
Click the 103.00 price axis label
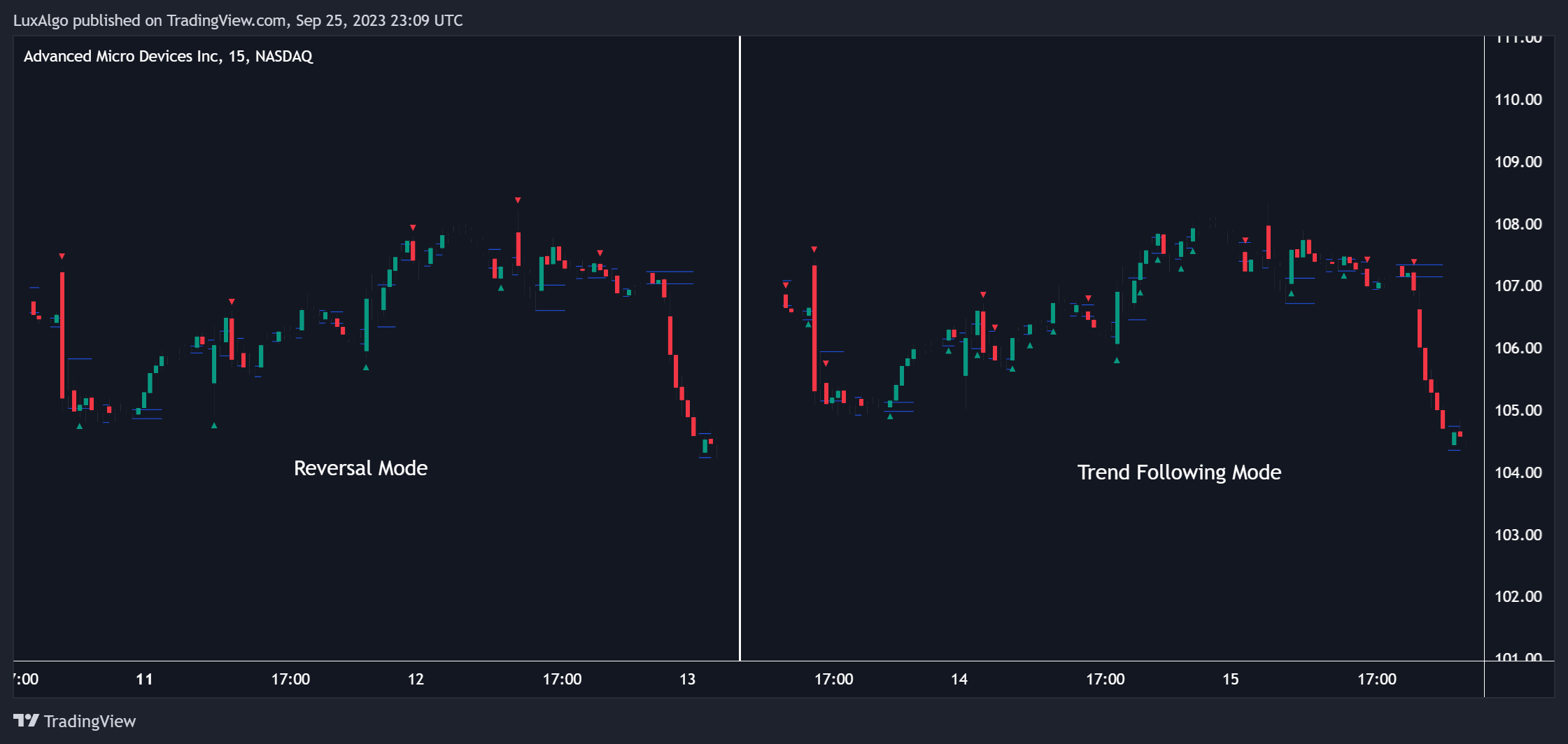click(x=1518, y=535)
